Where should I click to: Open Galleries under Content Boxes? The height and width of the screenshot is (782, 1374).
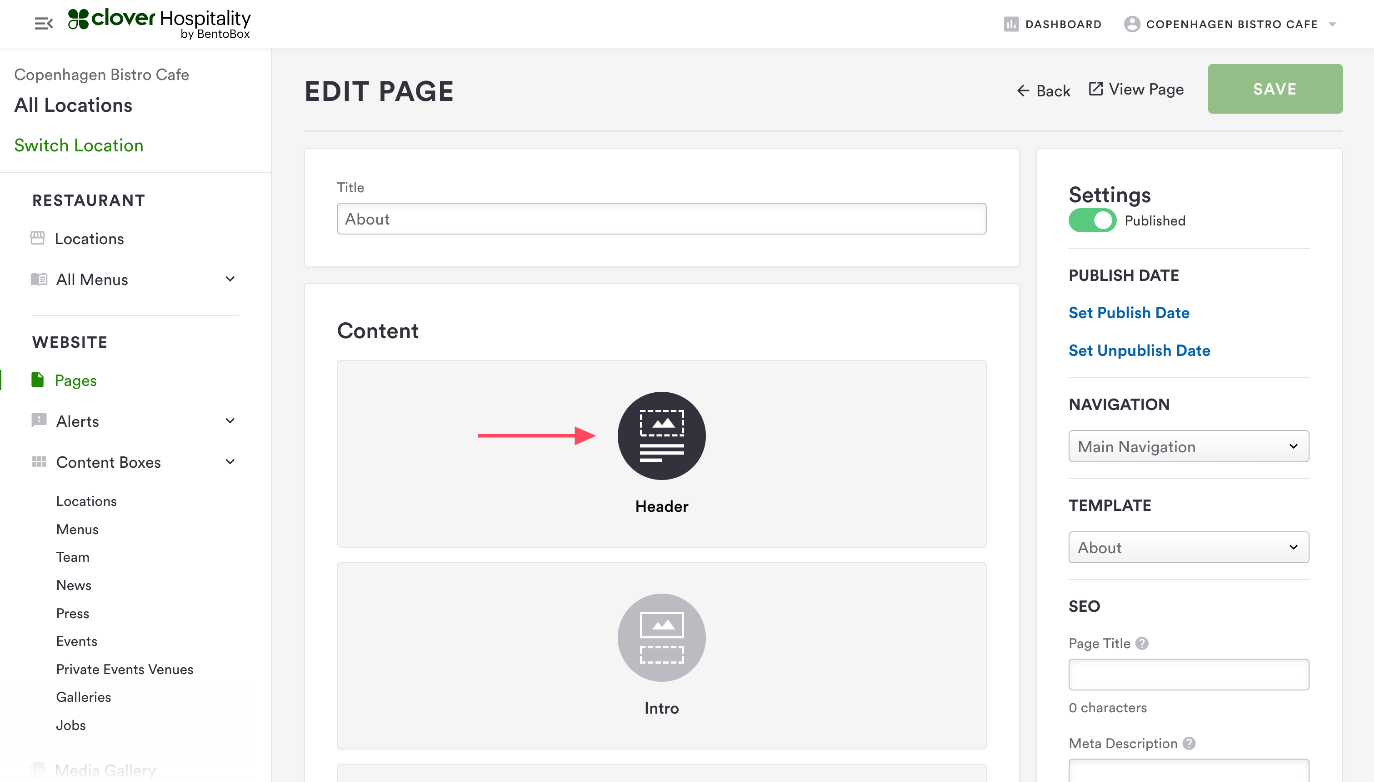[x=84, y=697]
